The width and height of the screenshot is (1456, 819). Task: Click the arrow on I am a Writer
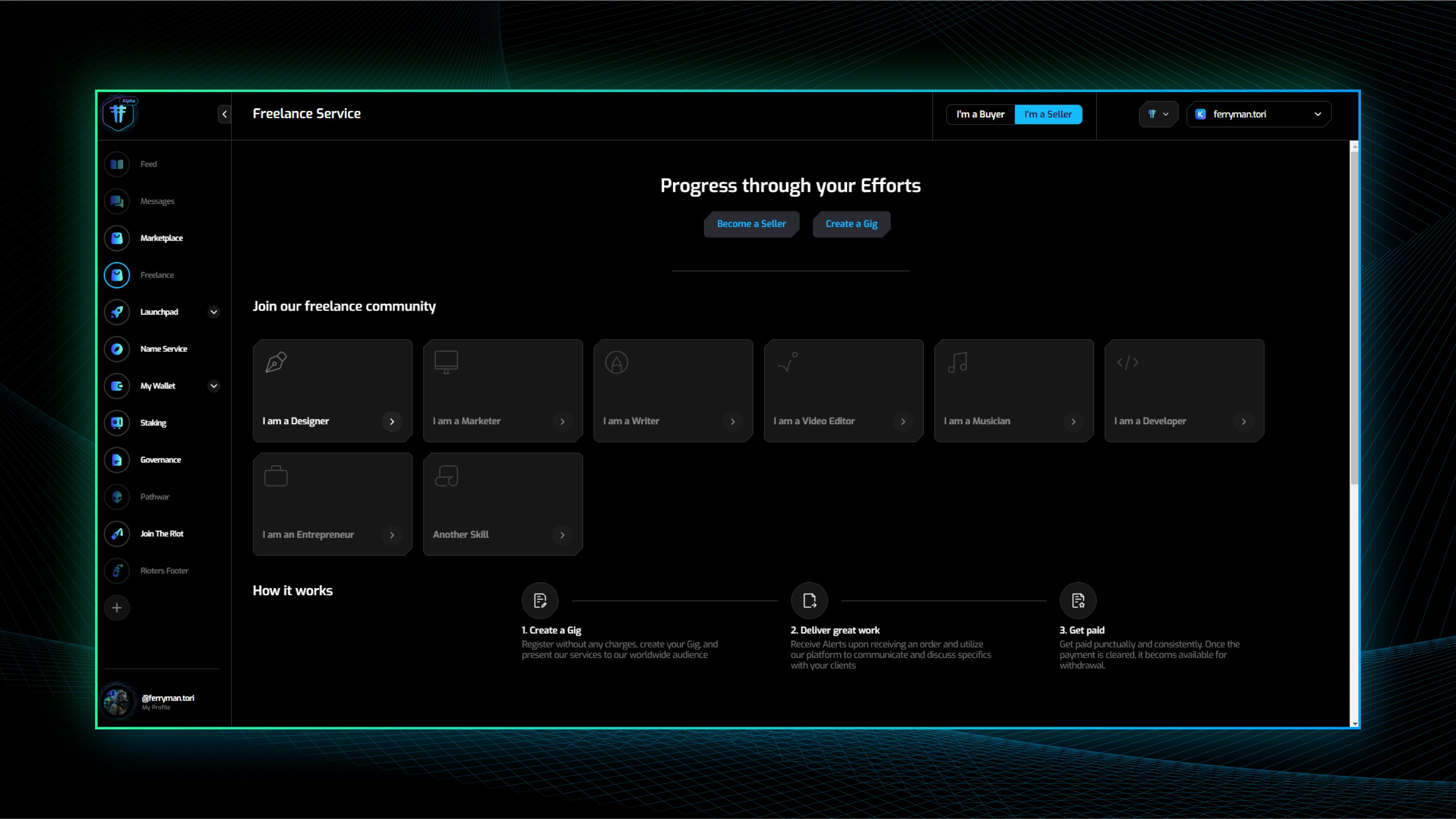[733, 422]
